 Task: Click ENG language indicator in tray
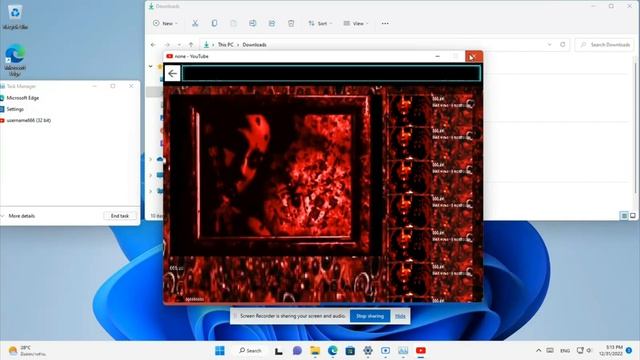pos(565,351)
